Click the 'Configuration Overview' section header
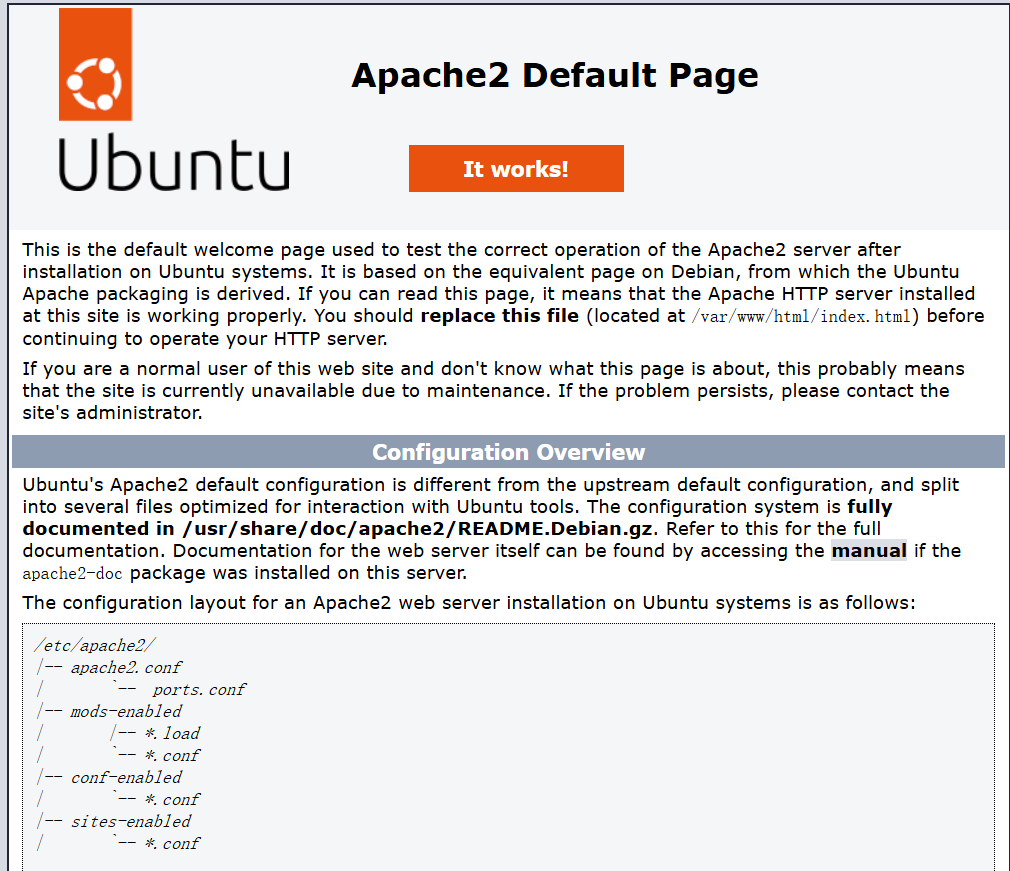Image resolution: width=1010 pixels, height=871 pixels. click(508, 452)
